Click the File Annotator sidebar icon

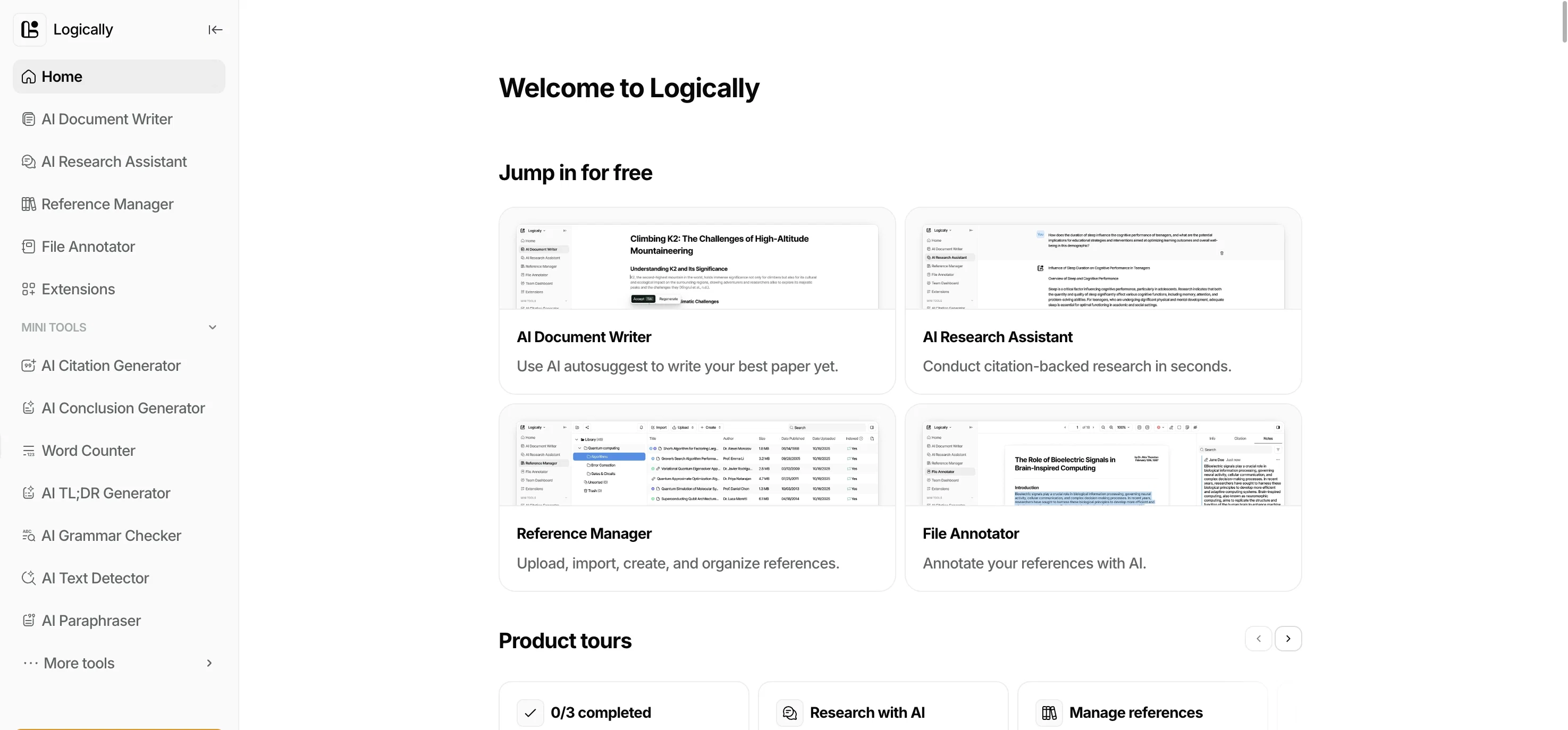[x=29, y=247]
